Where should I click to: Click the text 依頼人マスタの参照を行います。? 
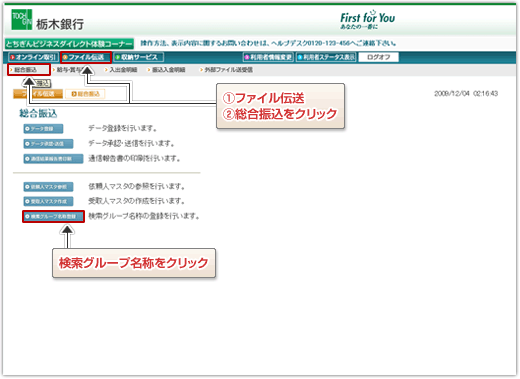(x=137, y=187)
